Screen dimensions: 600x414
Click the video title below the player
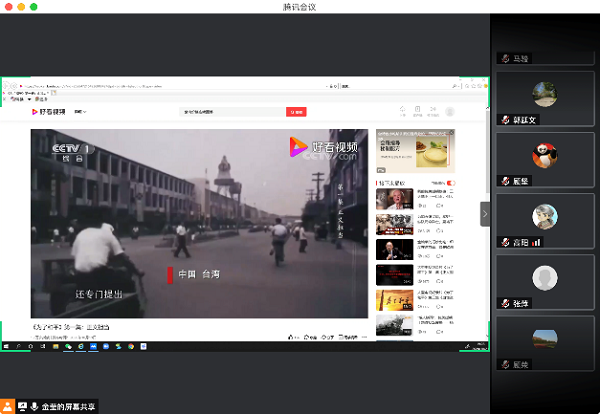71,327
